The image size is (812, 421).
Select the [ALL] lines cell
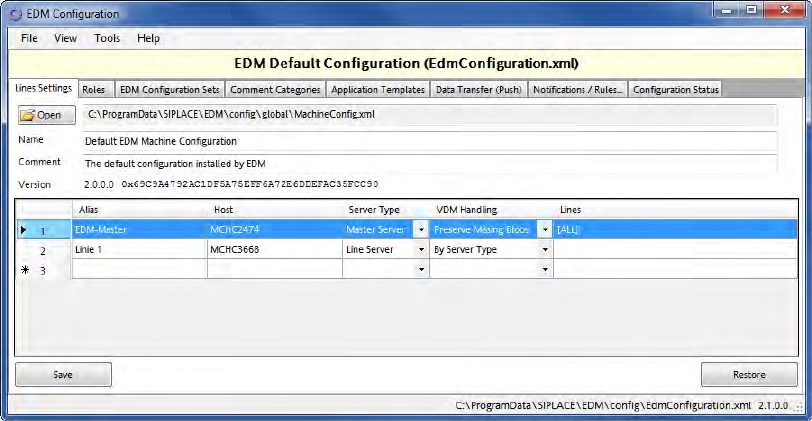pos(675,229)
